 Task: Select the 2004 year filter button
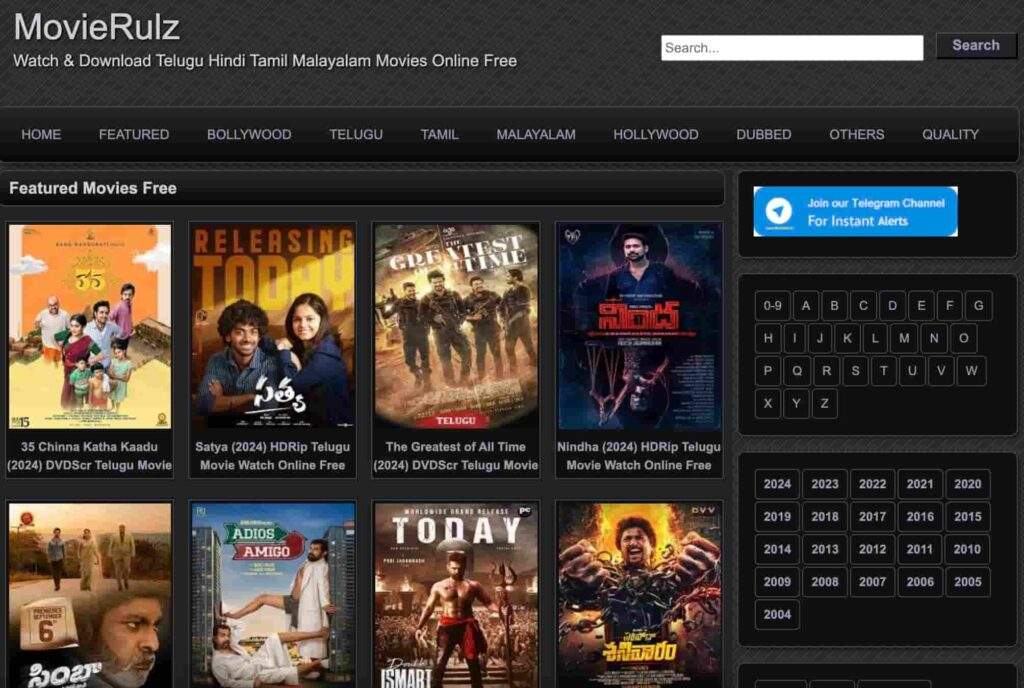(777, 615)
